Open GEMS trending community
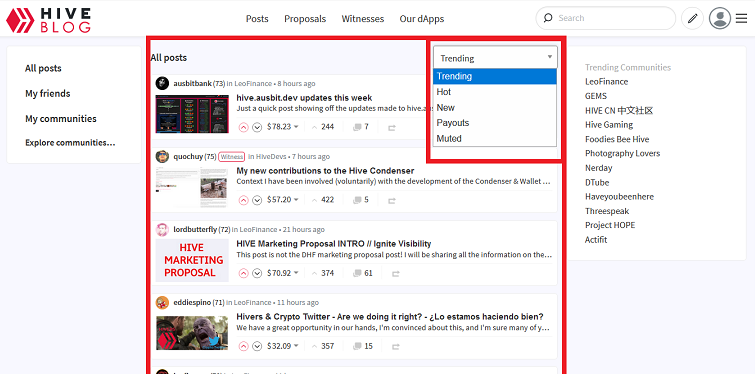 596,96
